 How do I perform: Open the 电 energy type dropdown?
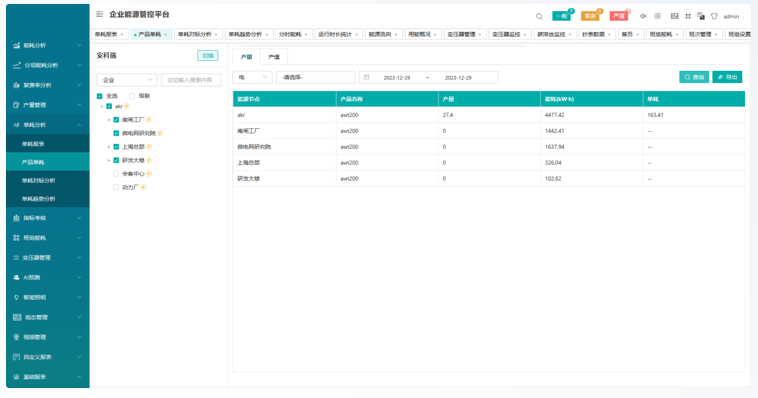(252, 77)
